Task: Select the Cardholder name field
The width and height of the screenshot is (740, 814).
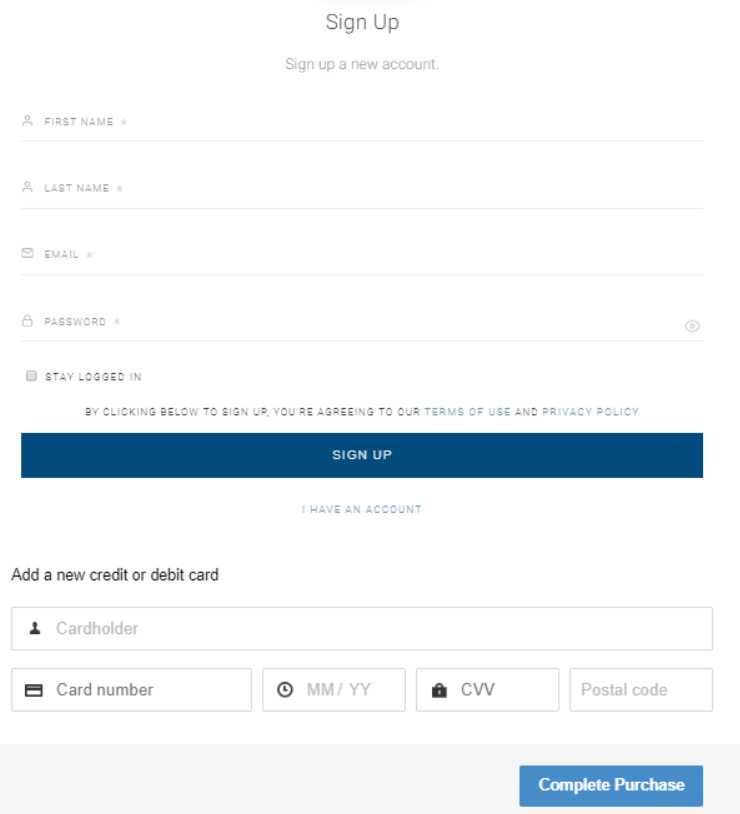Action: pyautogui.click(x=362, y=629)
